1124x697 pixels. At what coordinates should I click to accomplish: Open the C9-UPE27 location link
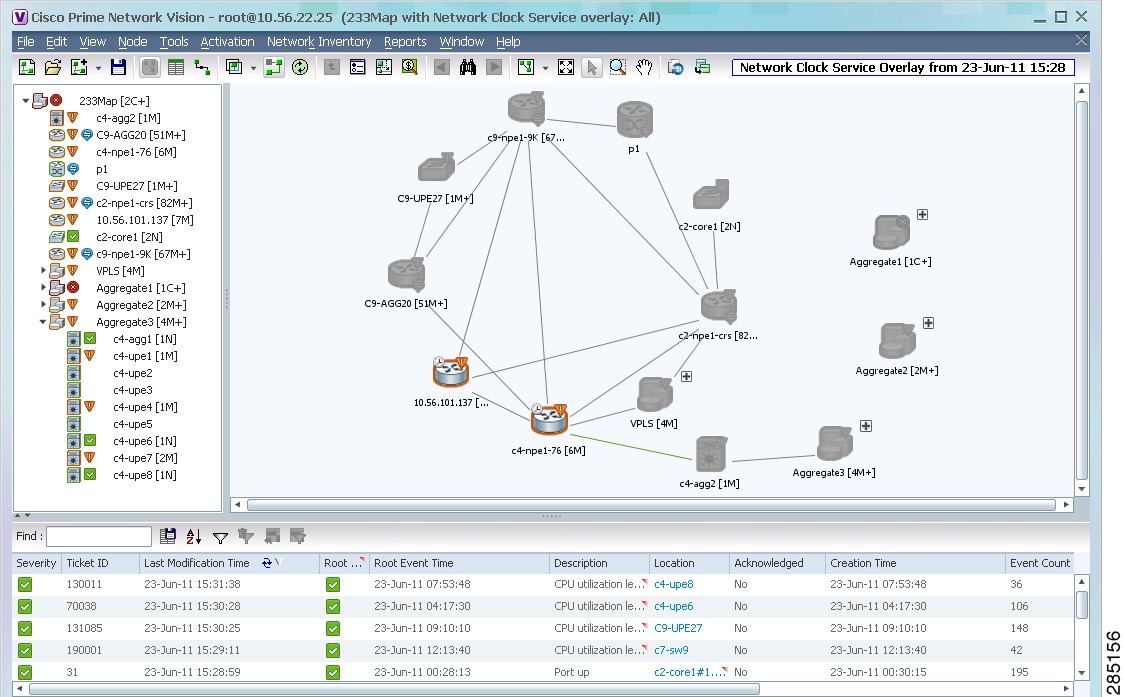point(678,628)
